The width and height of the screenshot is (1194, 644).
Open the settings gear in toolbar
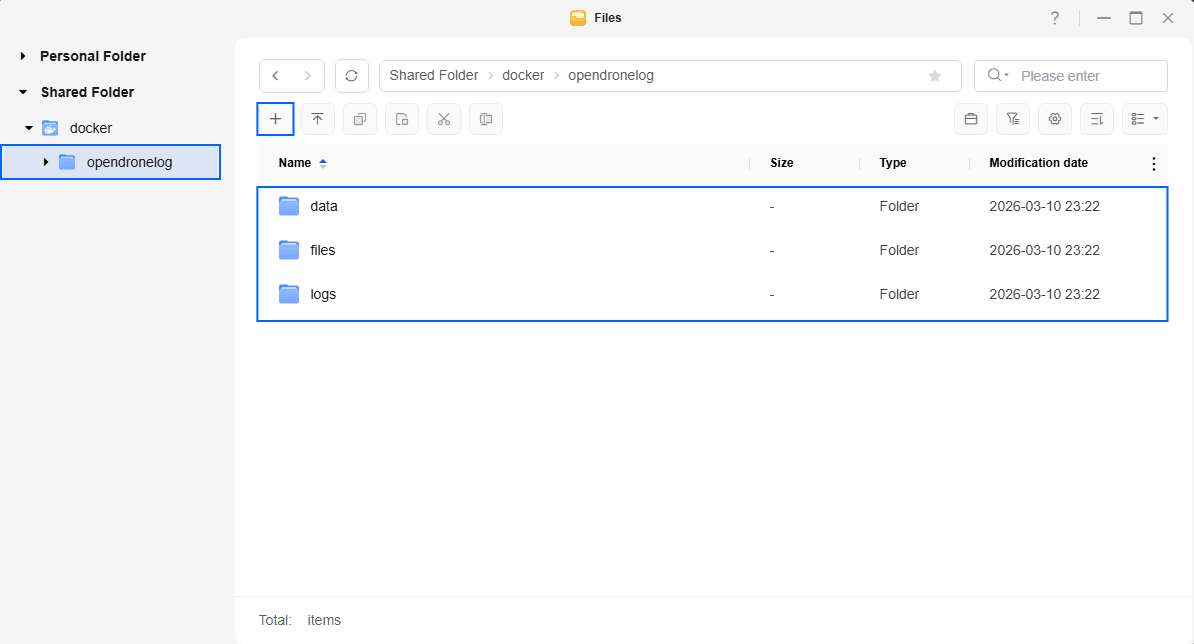(x=1054, y=119)
